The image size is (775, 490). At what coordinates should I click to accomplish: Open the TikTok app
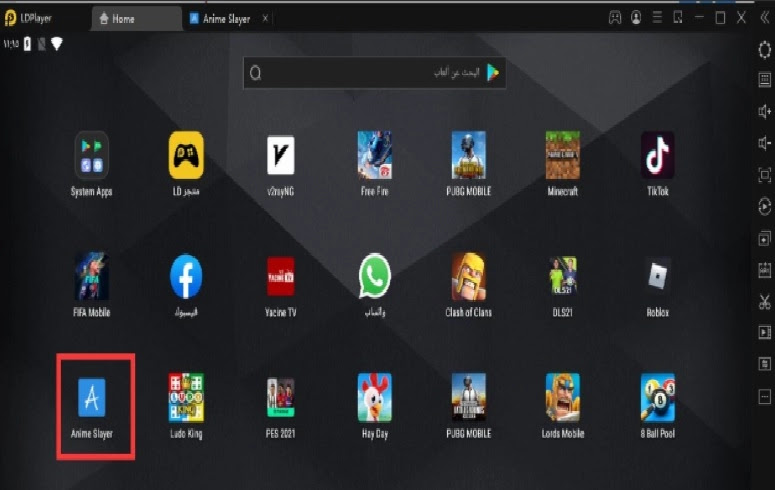[x=657, y=155]
